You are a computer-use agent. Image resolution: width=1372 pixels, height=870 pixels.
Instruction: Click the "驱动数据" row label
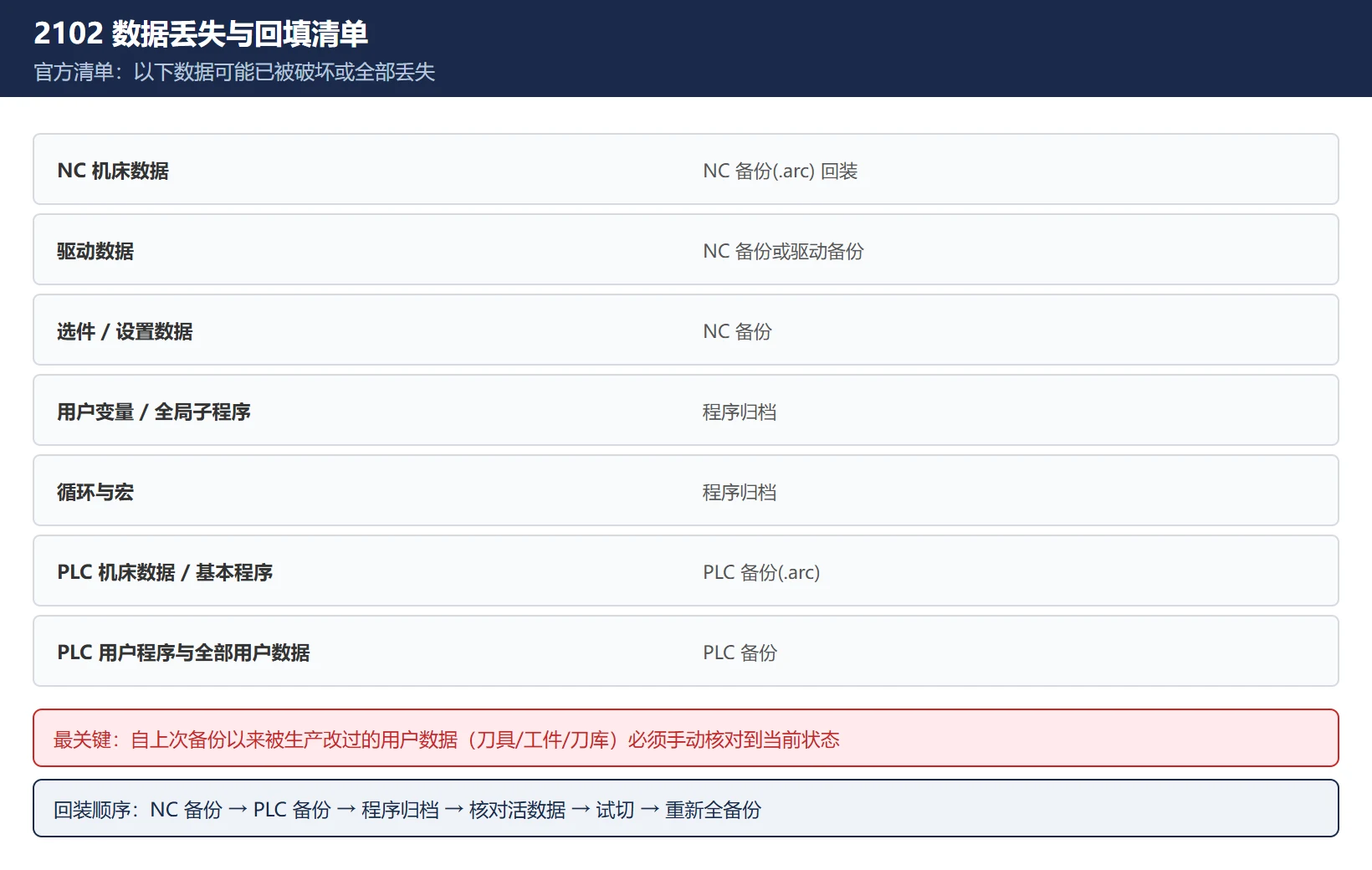pos(95,251)
